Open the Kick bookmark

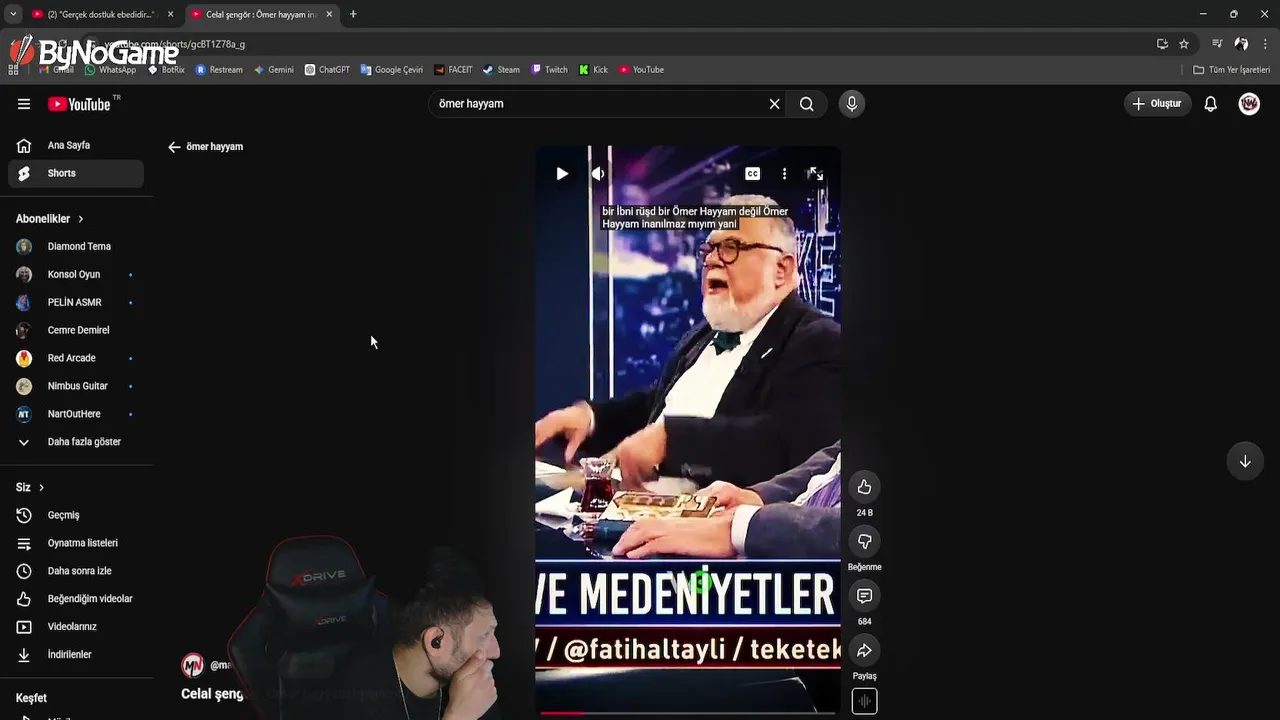593,70
